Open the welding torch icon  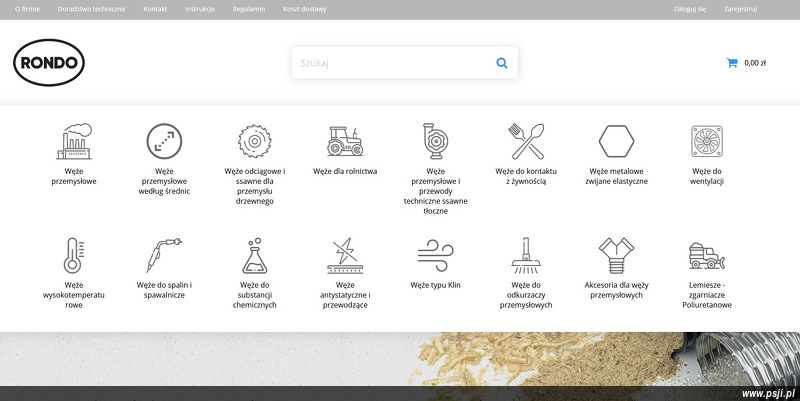point(164,255)
